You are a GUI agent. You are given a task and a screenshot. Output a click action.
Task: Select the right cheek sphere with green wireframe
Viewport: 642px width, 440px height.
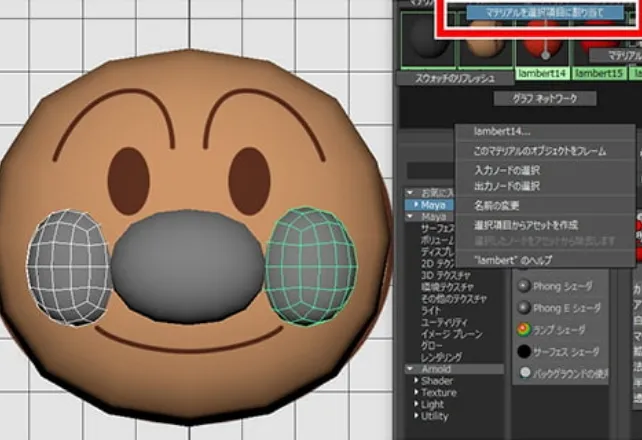point(311,266)
